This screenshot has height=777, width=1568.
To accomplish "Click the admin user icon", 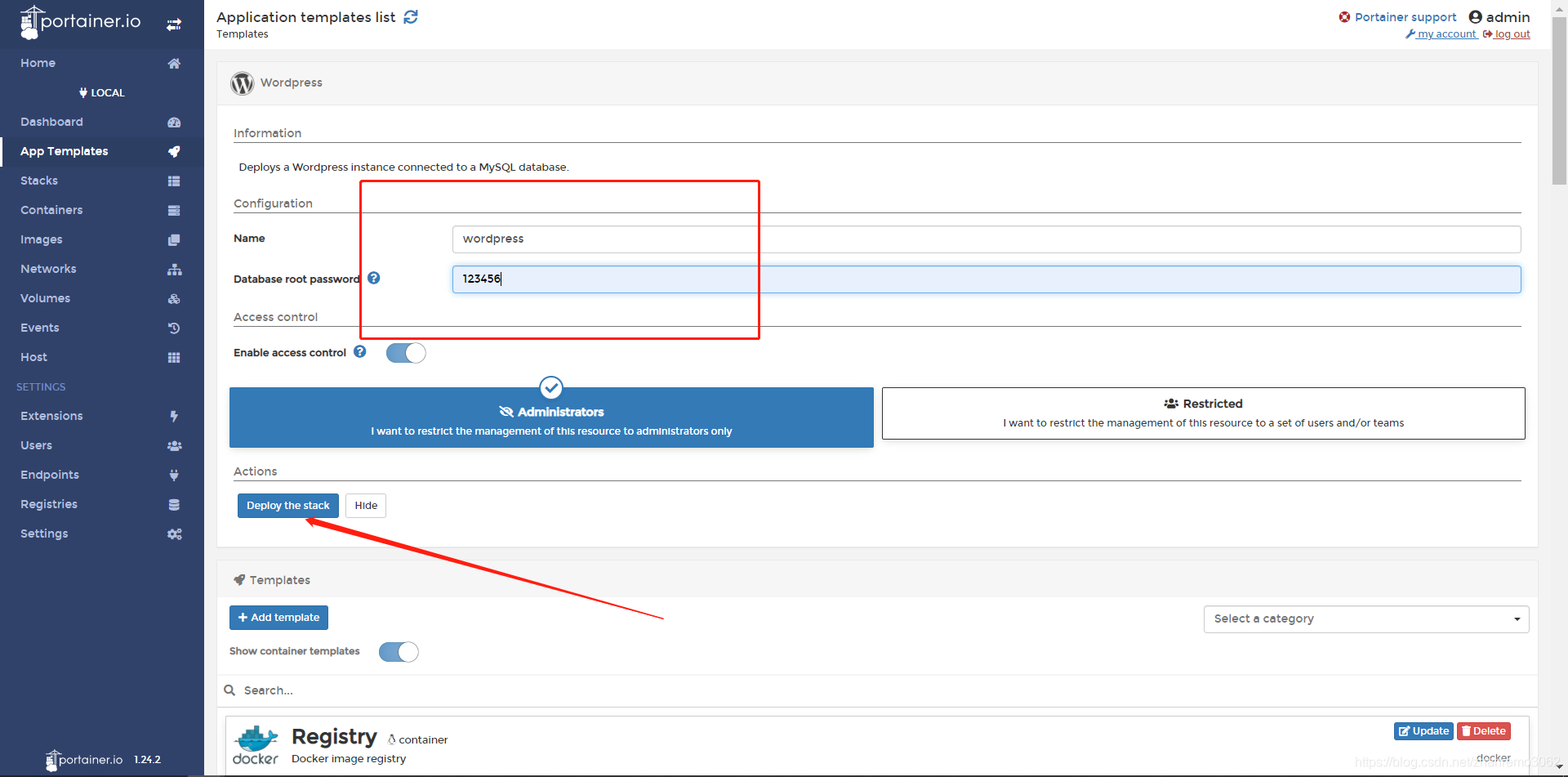I will coord(1475,17).
